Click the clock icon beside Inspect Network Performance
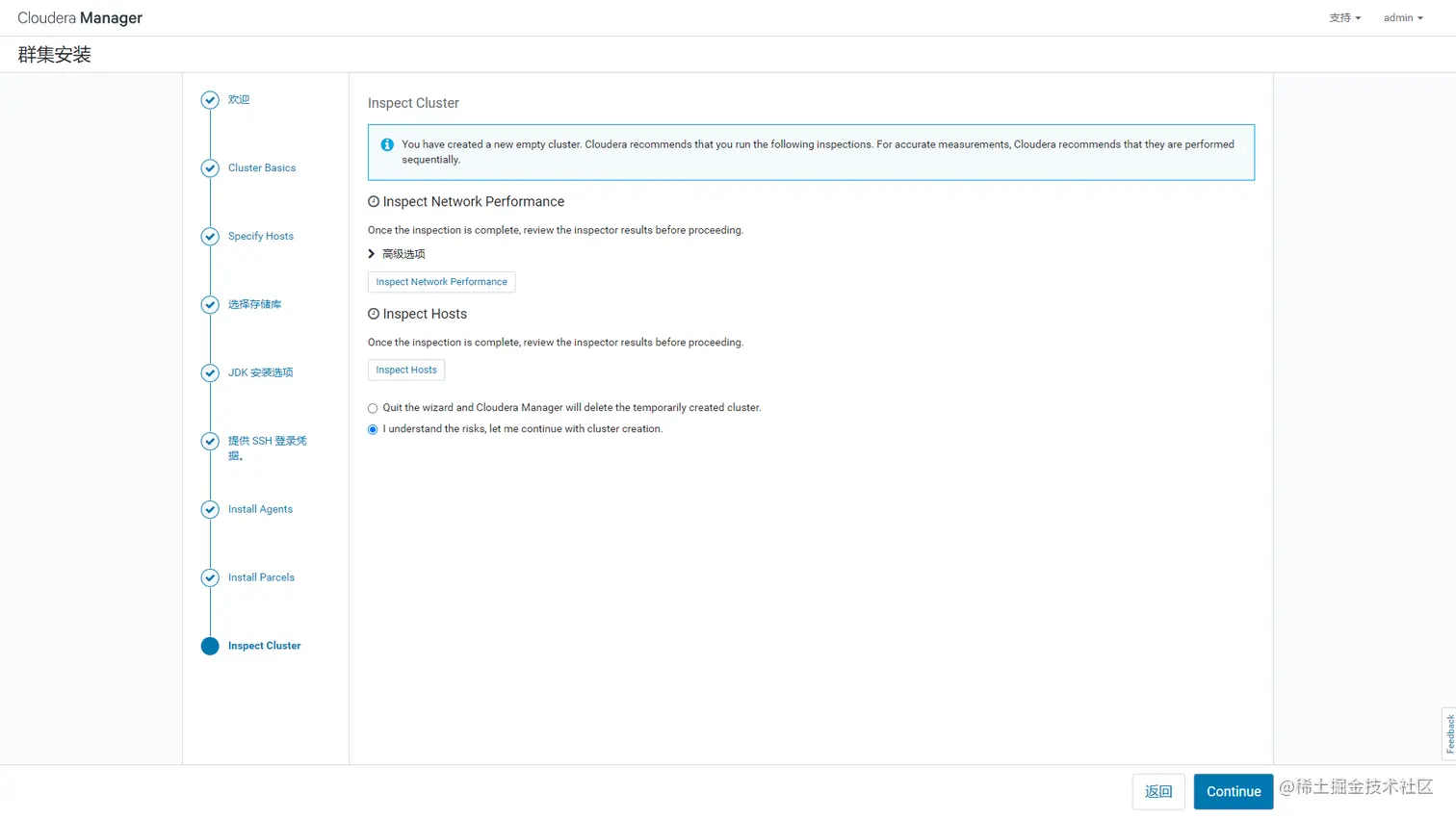The height and width of the screenshot is (819, 1456). pos(374,202)
